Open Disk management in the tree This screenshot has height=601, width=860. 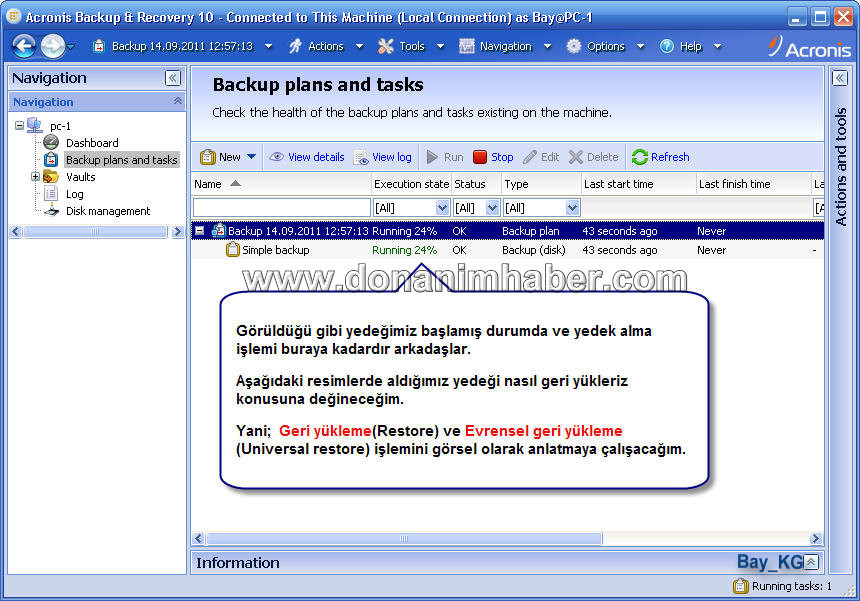[108, 211]
